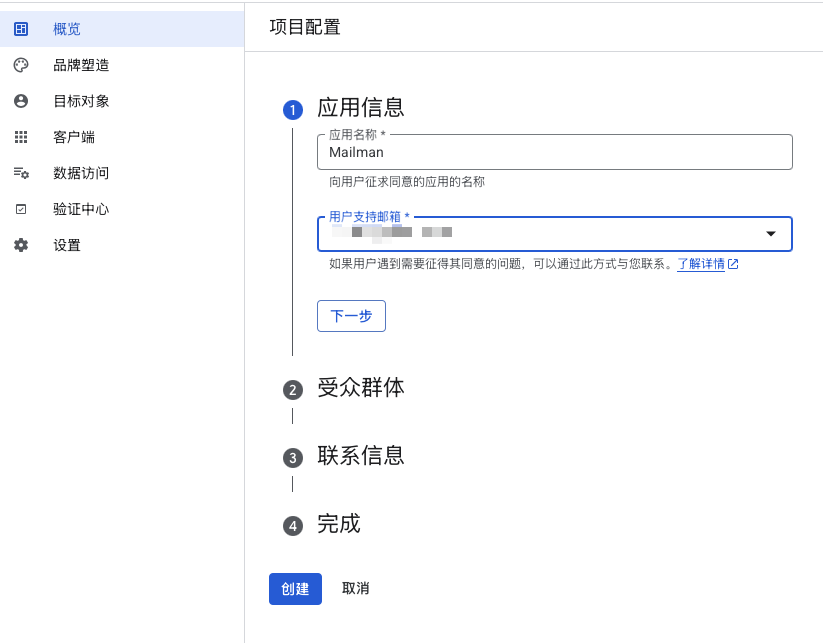The width and height of the screenshot is (823, 643).
Task: Open the 了解详情 link
Action: pos(701,264)
